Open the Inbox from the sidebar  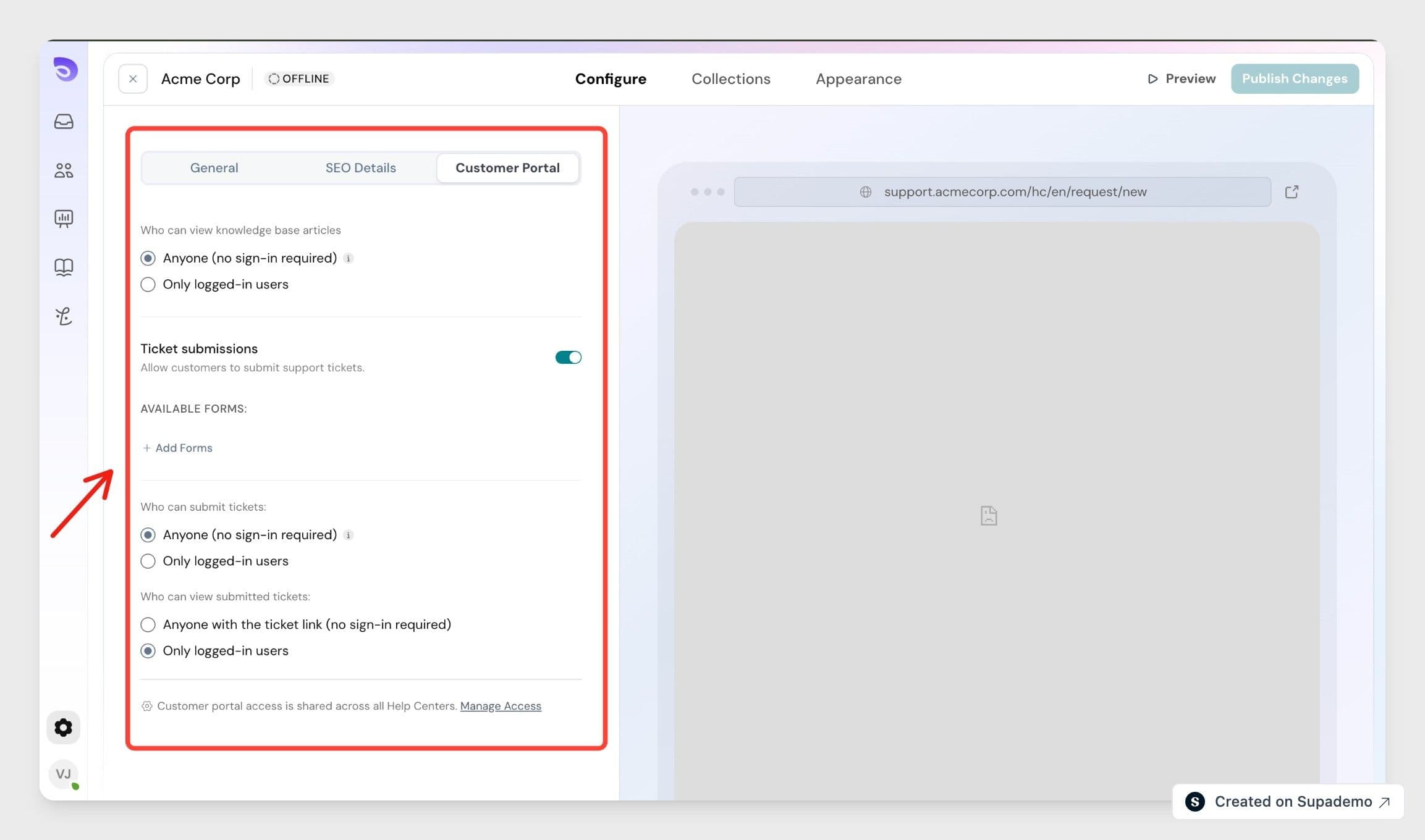pos(64,121)
